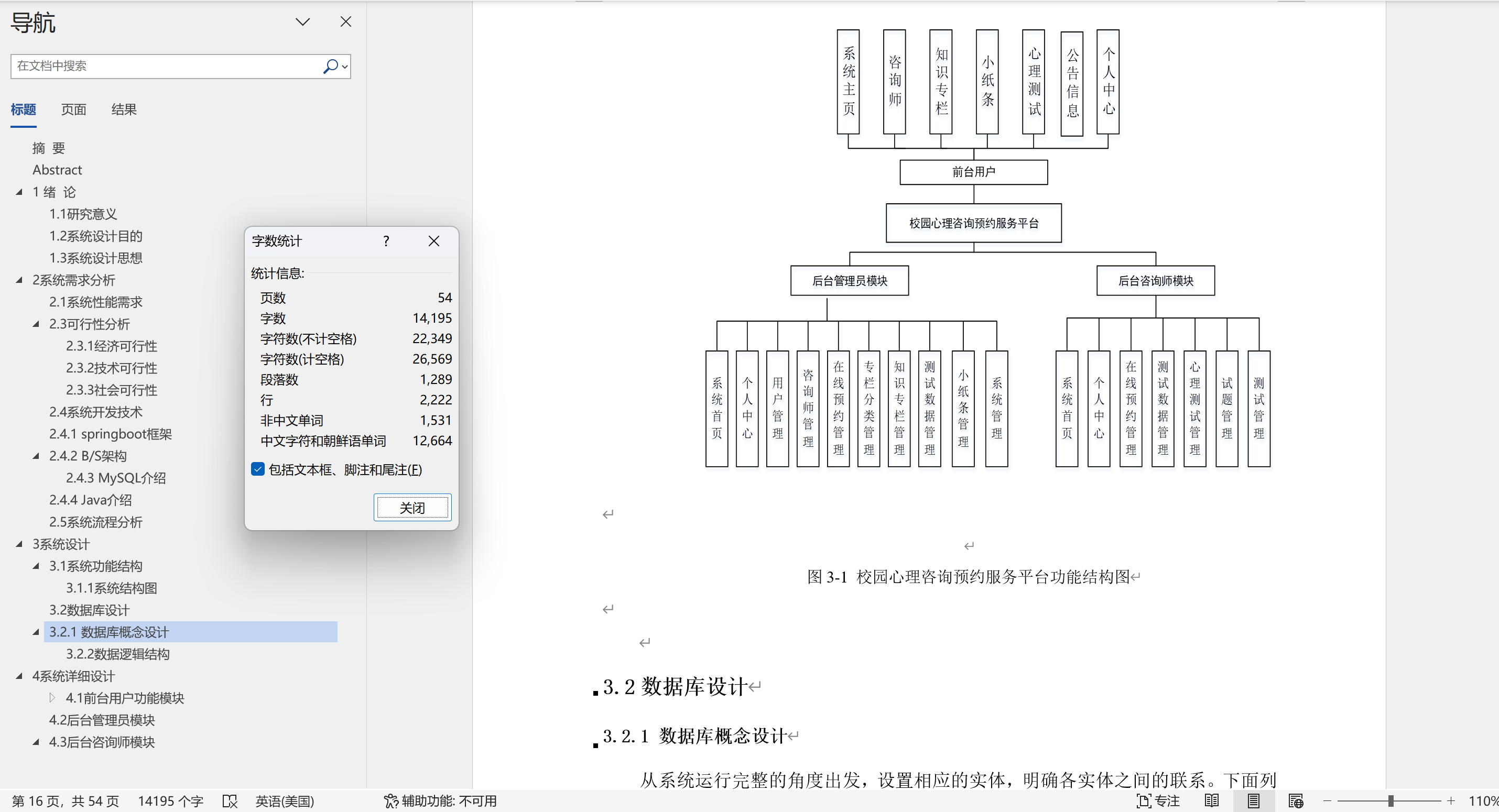Image resolution: width=1499 pixels, height=812 pixels.
Task: Jump to 3.2数据库设计 heading in navigation
Action: tap(90, 610)
